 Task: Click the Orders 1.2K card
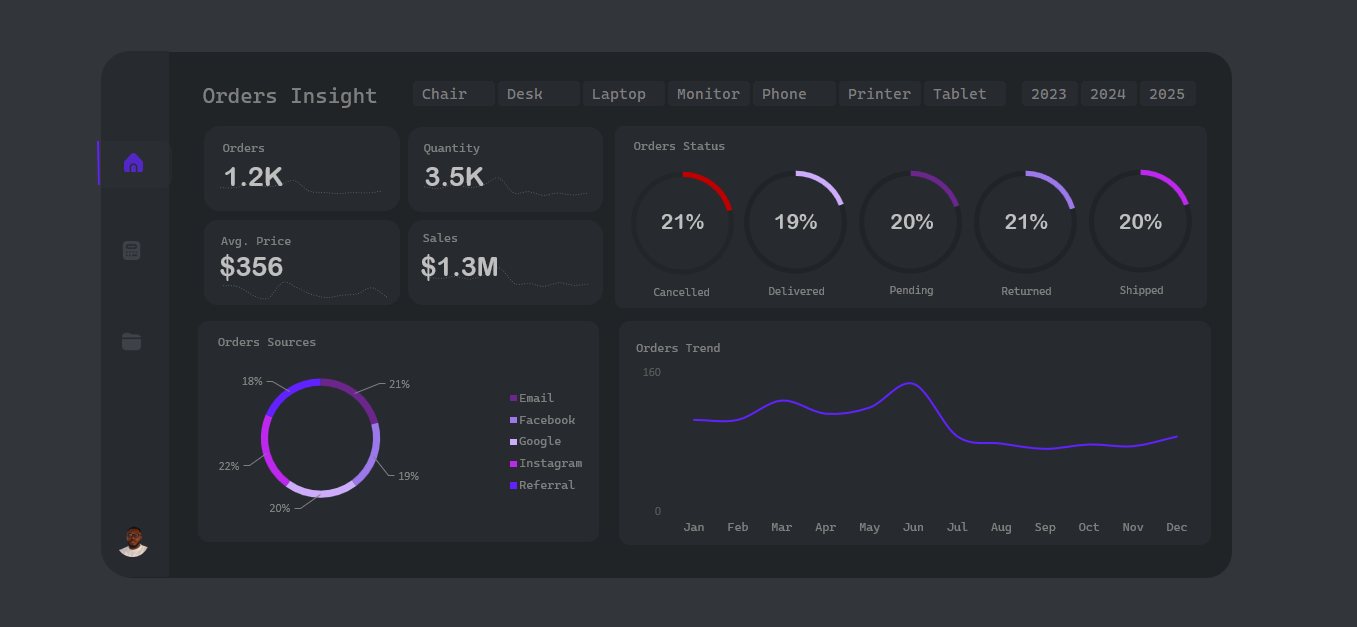pyautogui.click(x=302, y=169)
